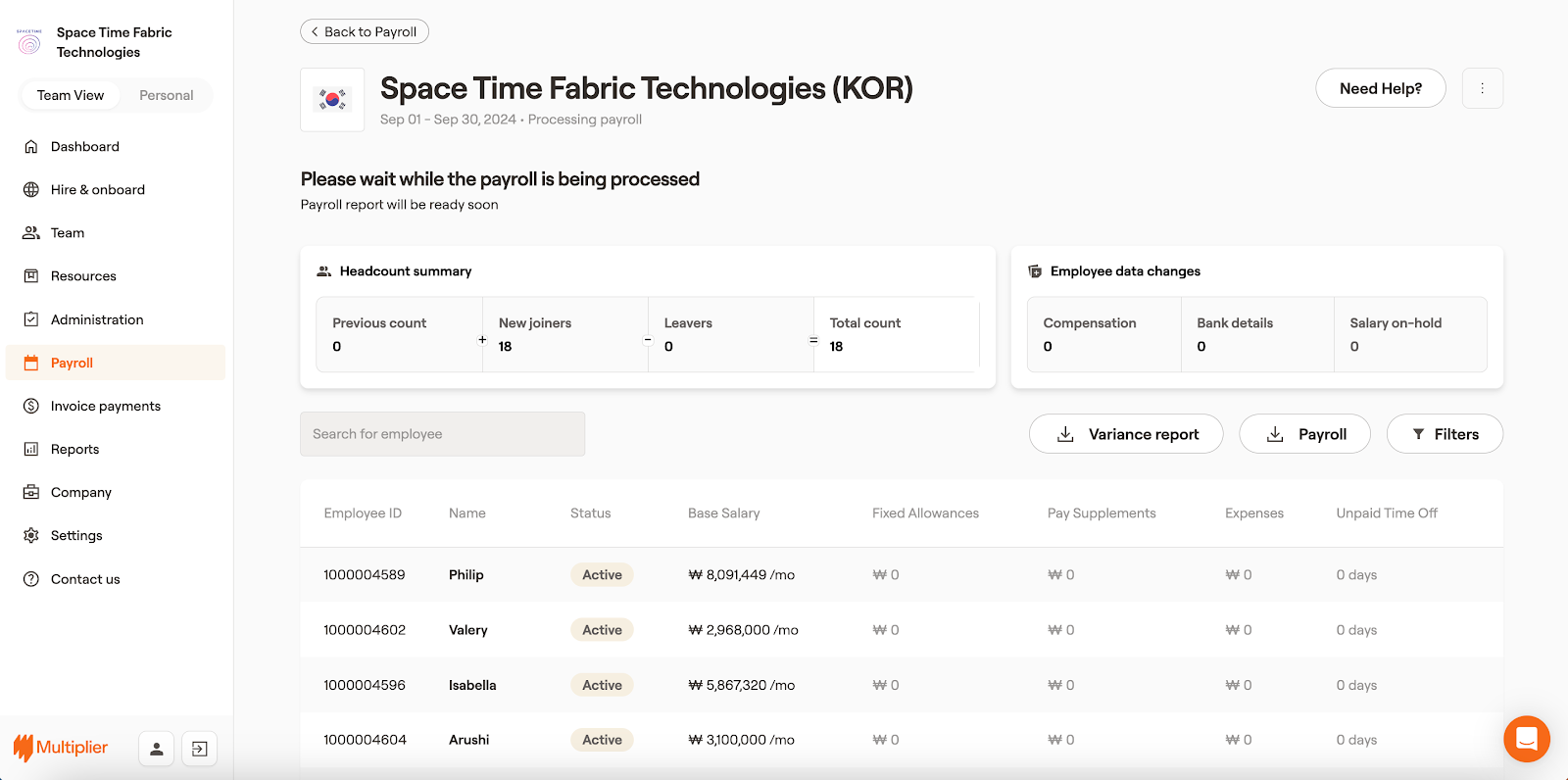
Task: Open Company section
Action: pos(116,492)
